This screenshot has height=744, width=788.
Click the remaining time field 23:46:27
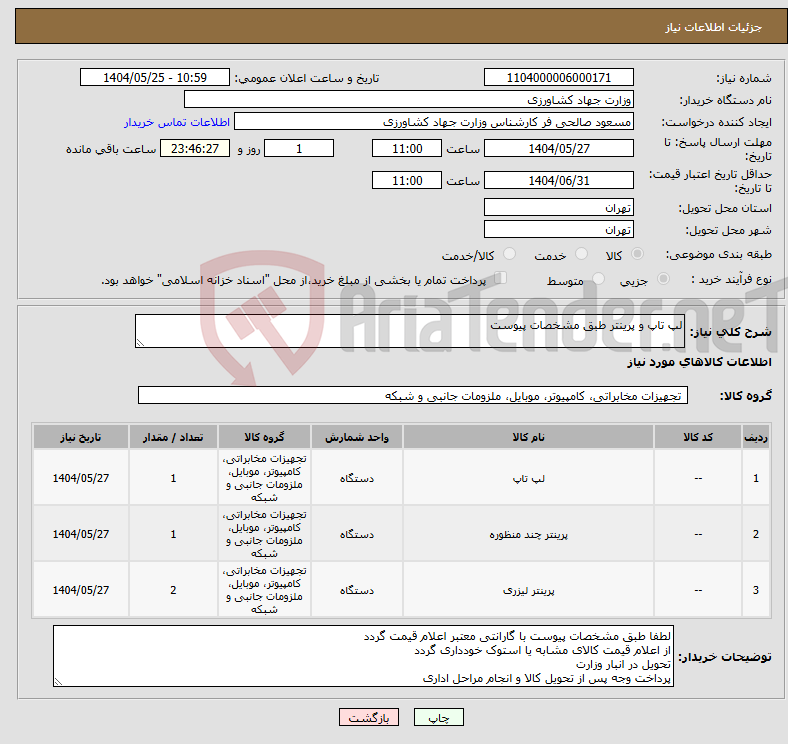195,148
